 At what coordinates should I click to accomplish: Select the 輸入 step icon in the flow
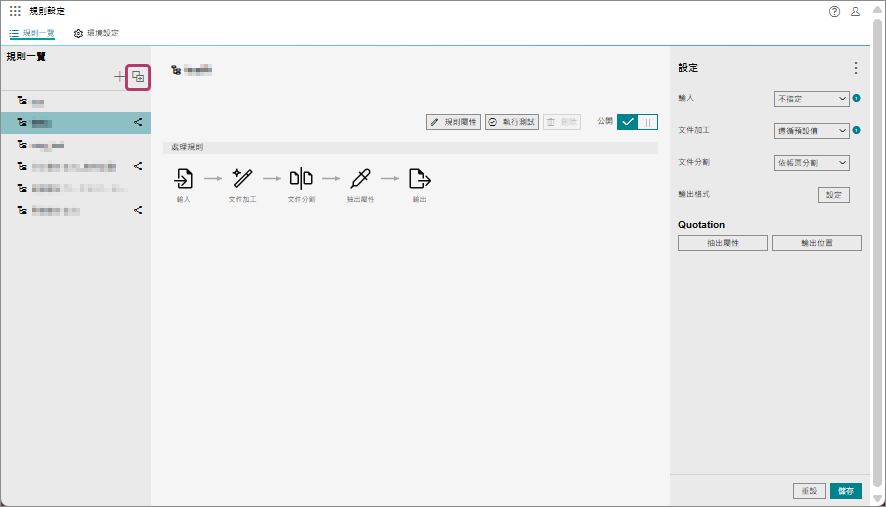[184, 179]
